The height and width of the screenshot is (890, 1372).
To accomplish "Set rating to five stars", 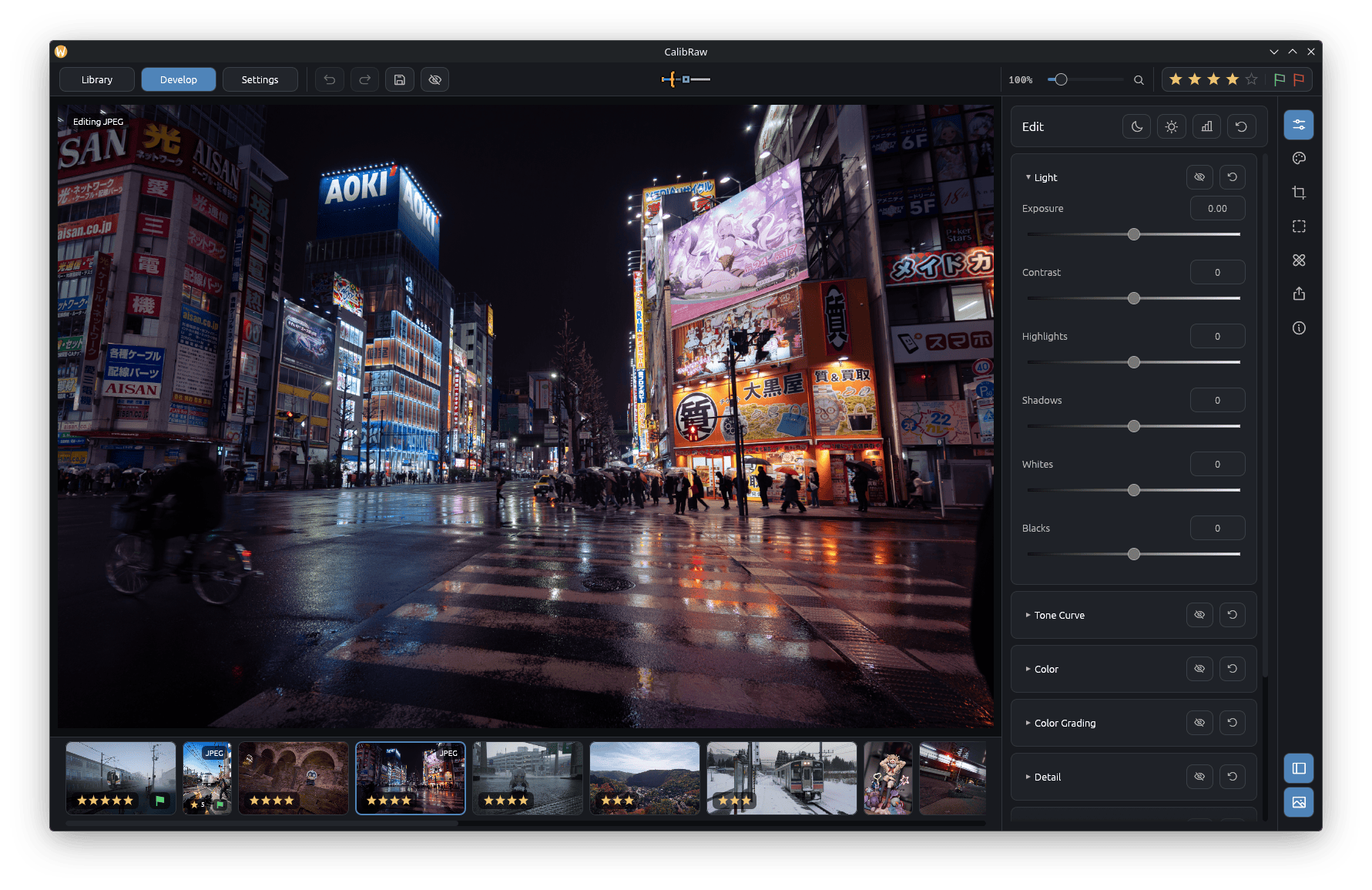I will [1251, 79].
